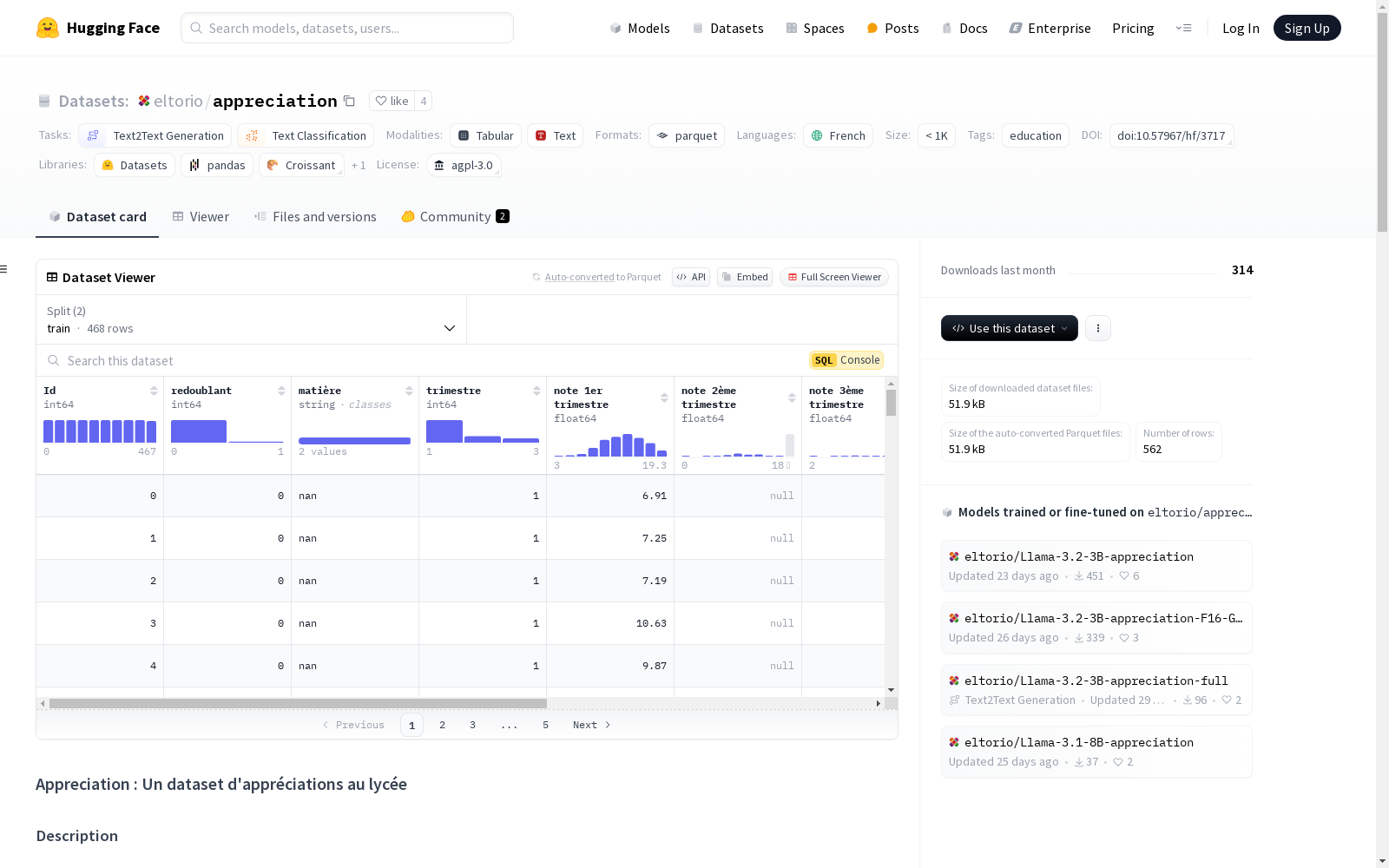The height and width of the screenshot is (868, 1389).
Task: Click the like count number 4
Action: 424,101
